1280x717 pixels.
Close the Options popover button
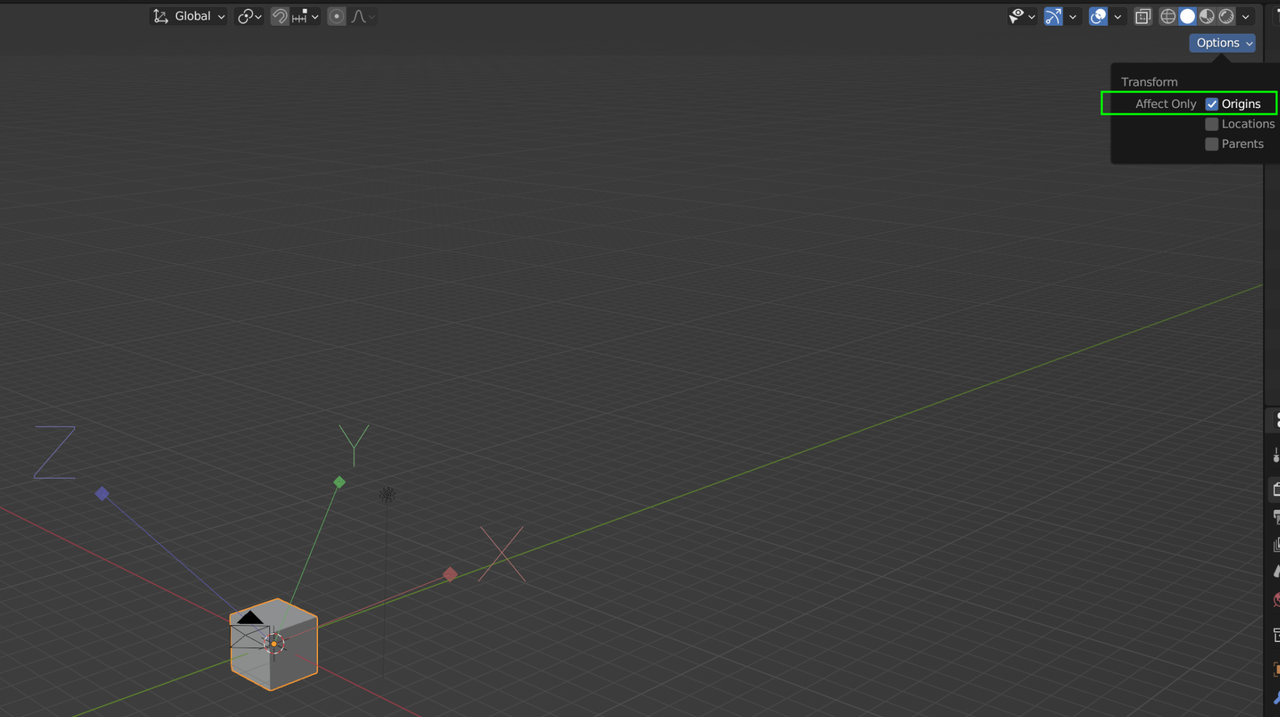point(1222,43)
